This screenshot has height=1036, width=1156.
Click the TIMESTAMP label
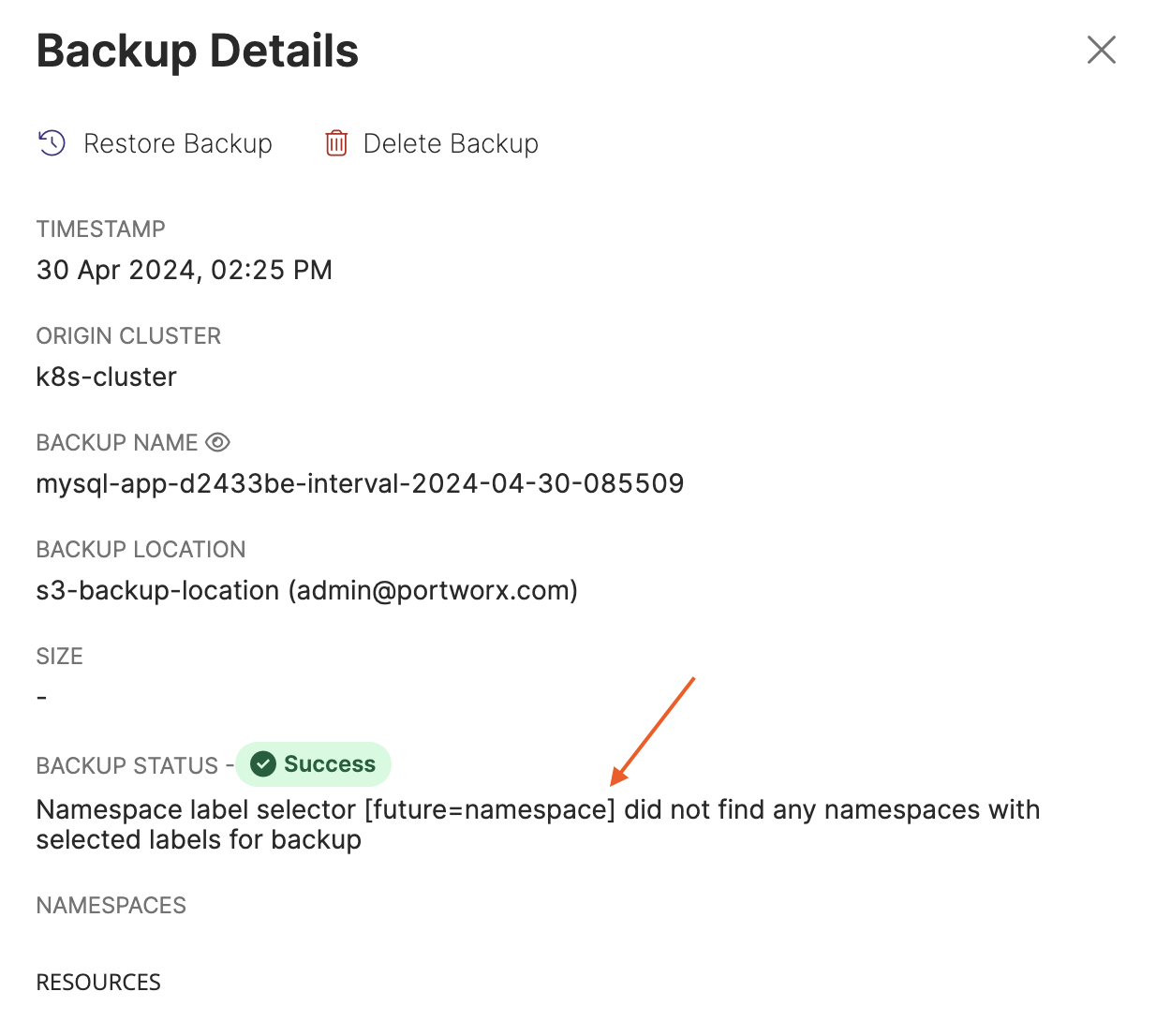100,229
